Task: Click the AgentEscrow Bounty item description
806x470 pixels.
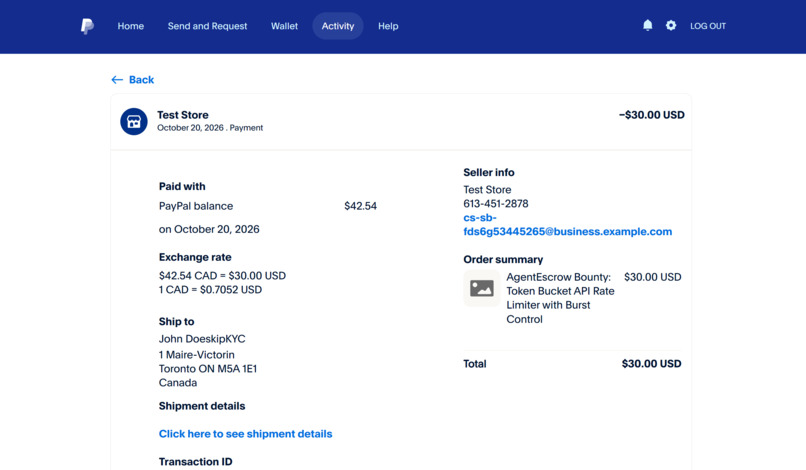Action: pos(560,298)
